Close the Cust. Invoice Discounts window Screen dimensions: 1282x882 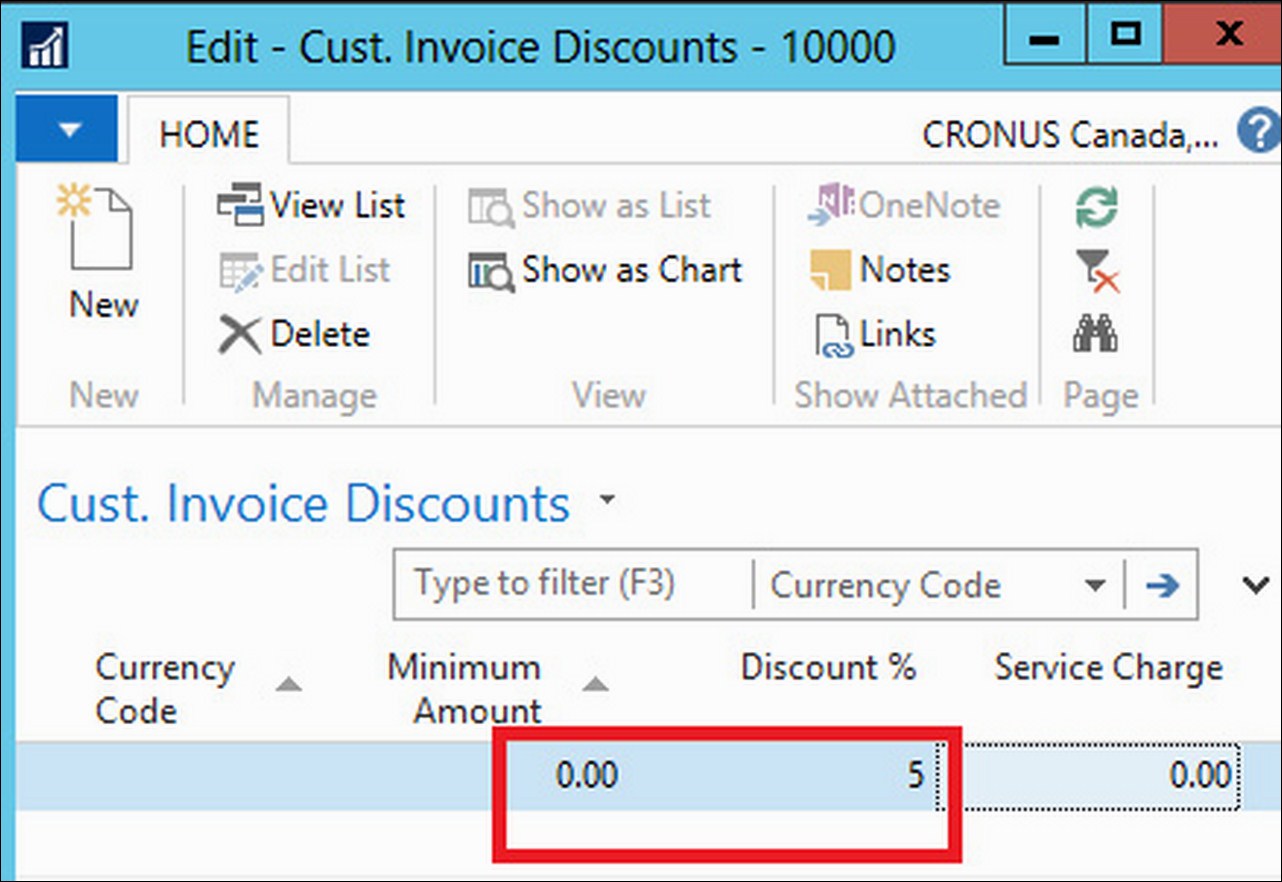point(1223,35)
